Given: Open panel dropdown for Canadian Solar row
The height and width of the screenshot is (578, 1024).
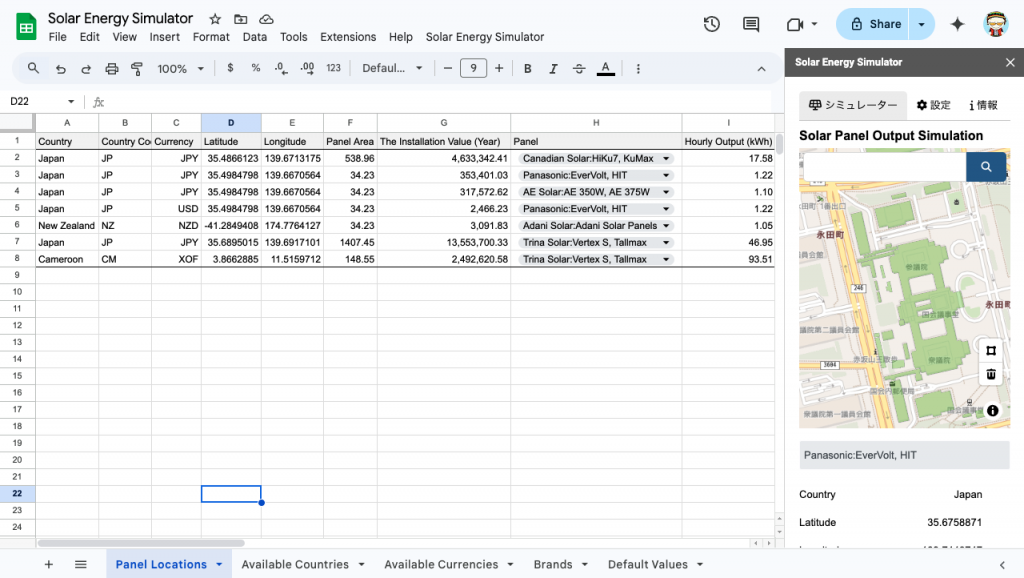Looking at the screenshot, I should tap(666, 159).
